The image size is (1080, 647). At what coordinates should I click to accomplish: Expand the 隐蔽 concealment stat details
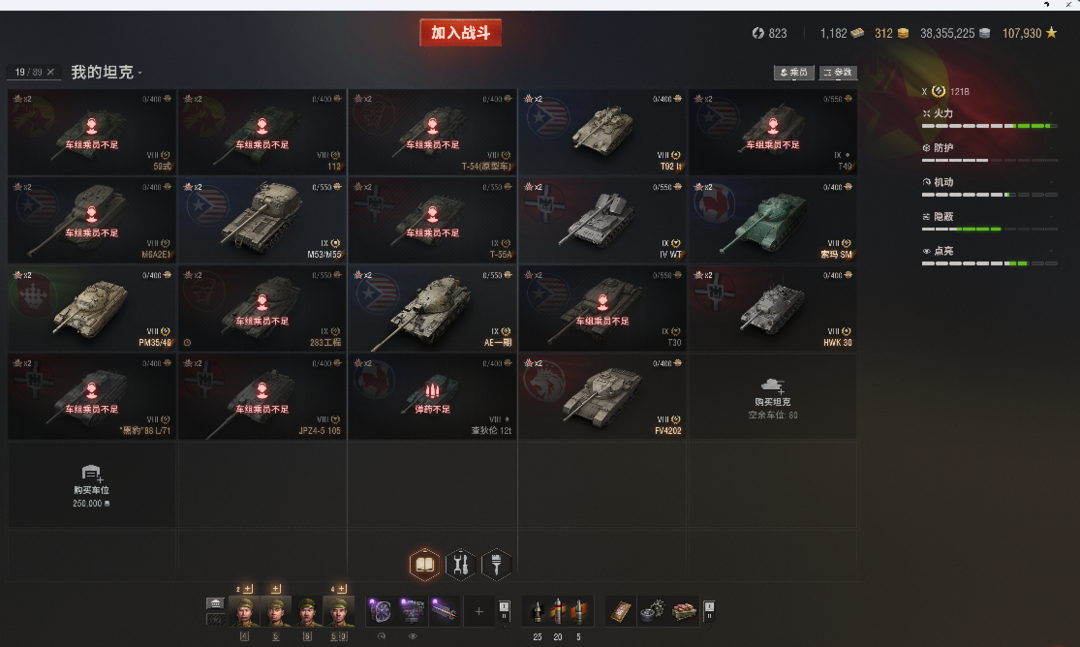[x=989, y=217]
